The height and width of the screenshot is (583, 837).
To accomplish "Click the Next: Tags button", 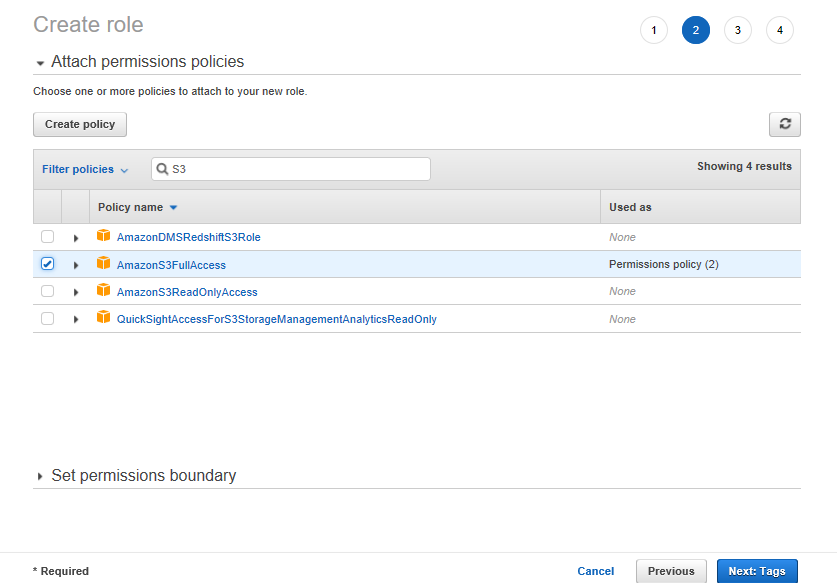I will pyautogui.click(x=757, y=571).
